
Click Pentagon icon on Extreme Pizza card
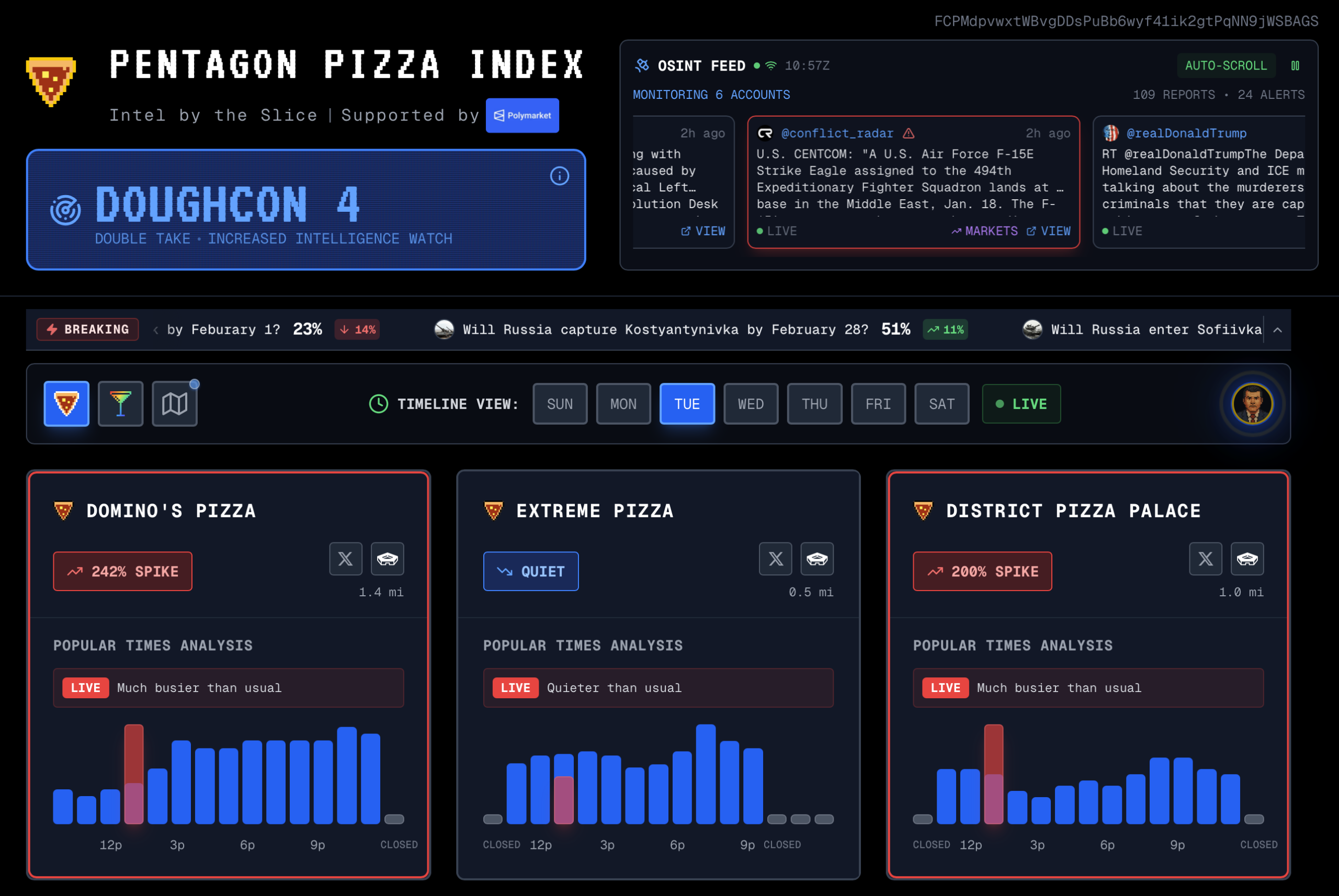(x=817, y=558)
